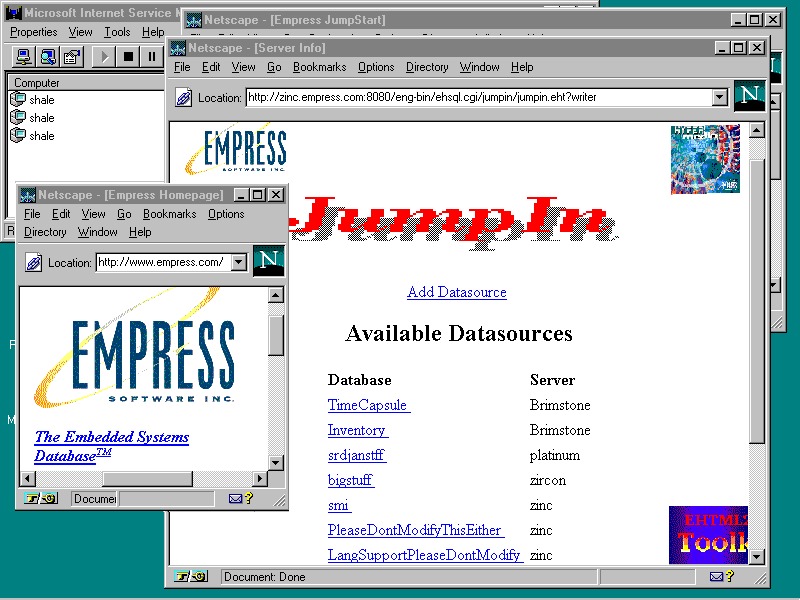Viewport: 800px width, 600px height.
Task: Follow The Embedded Systems Database link
Action: click(x=111, y=446)
